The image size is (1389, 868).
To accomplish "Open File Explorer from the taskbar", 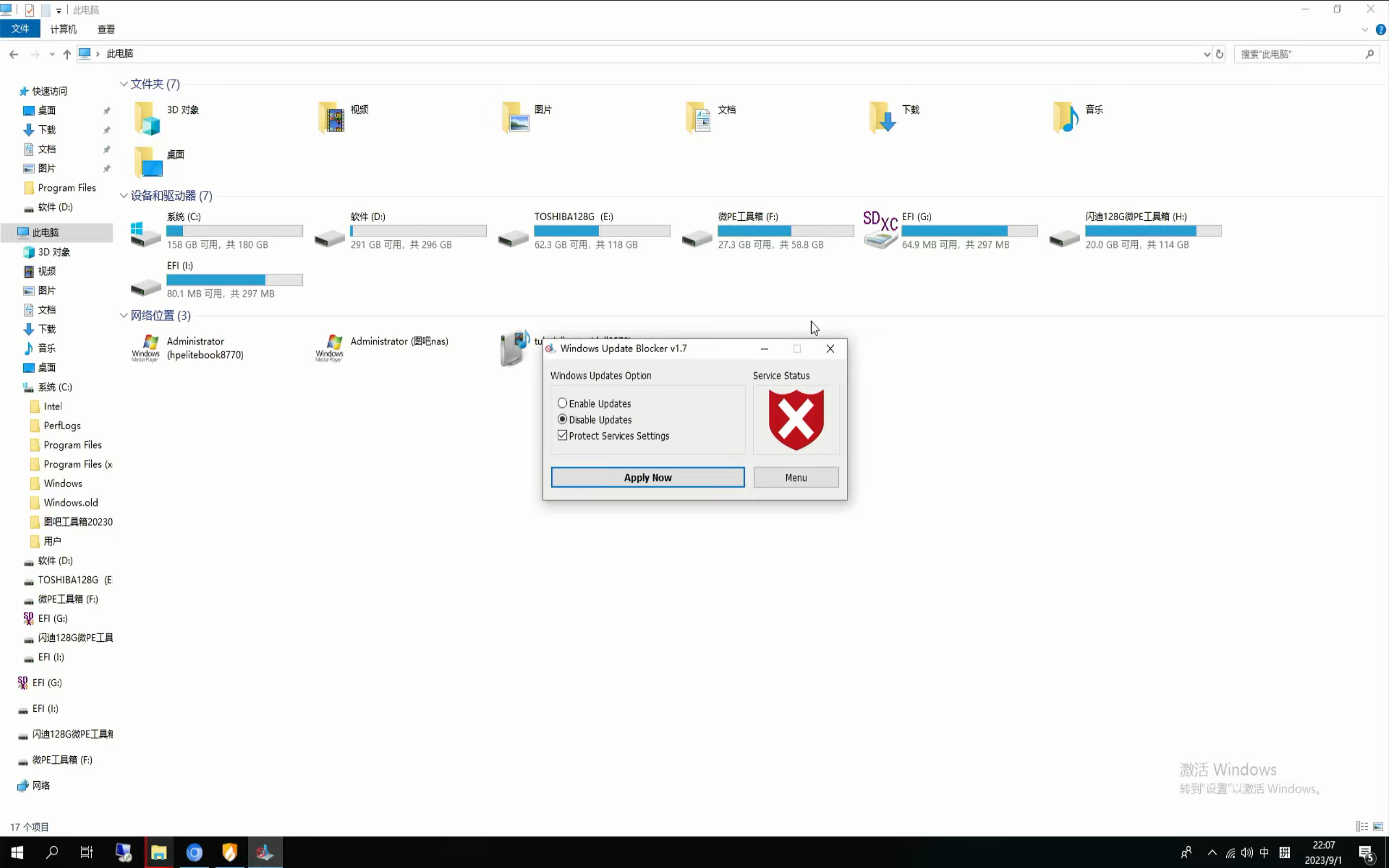I will [x=158, y=852].
